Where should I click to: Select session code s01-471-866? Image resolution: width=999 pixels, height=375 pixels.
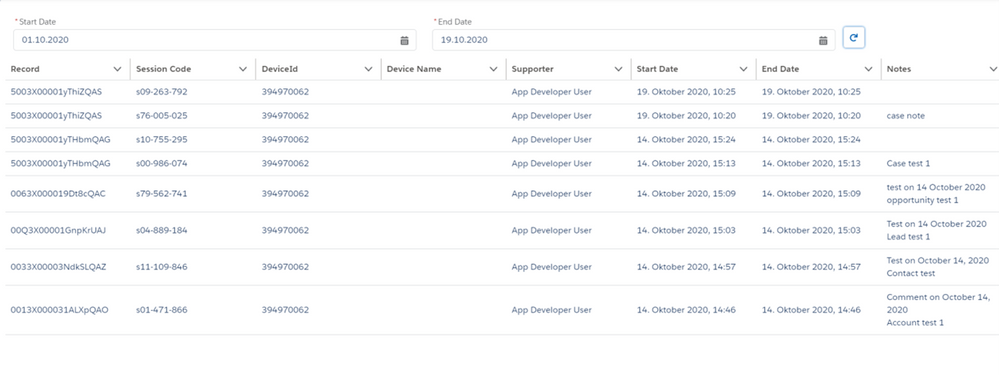(162, 310)
